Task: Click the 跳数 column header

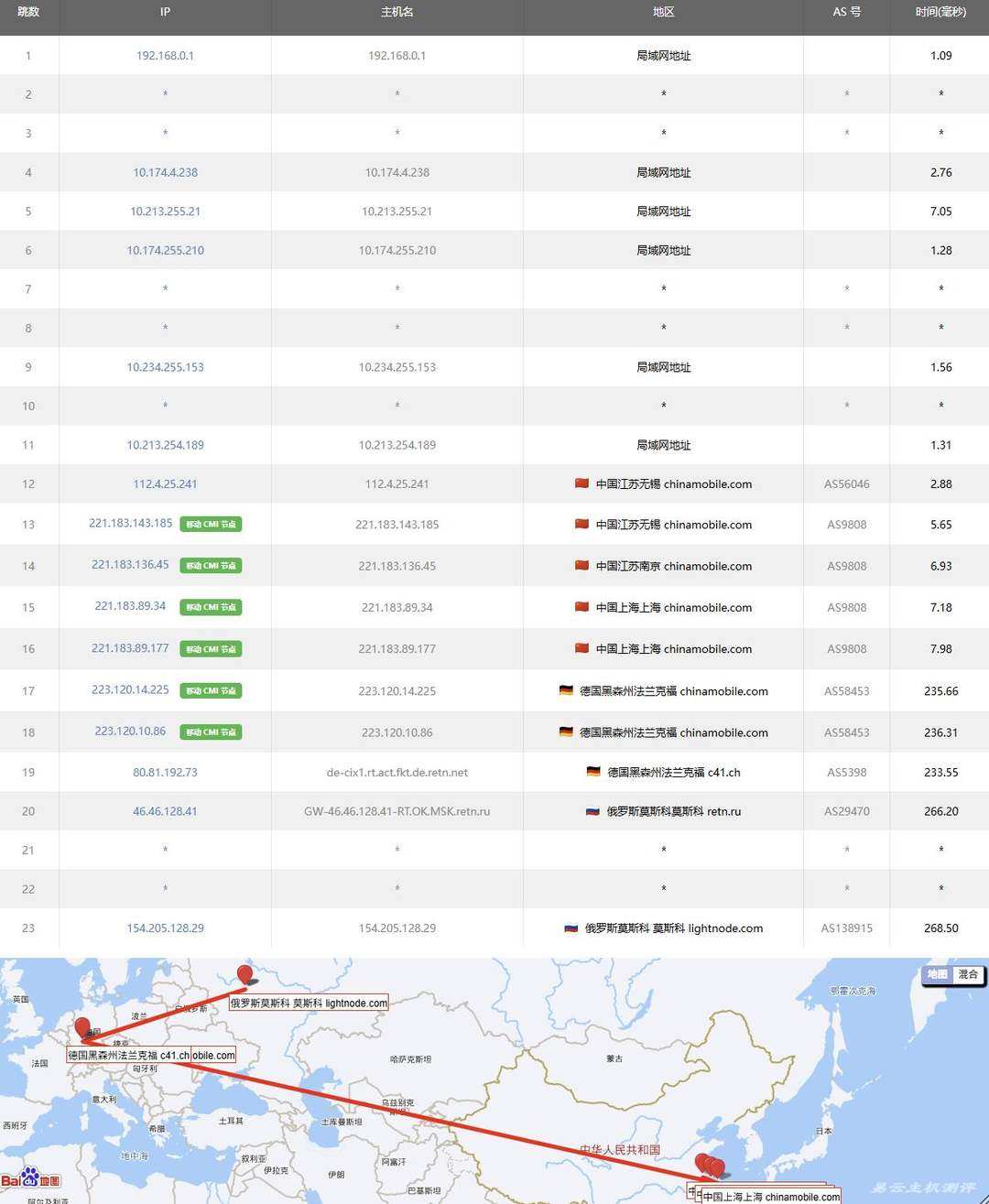Action: 28,12
